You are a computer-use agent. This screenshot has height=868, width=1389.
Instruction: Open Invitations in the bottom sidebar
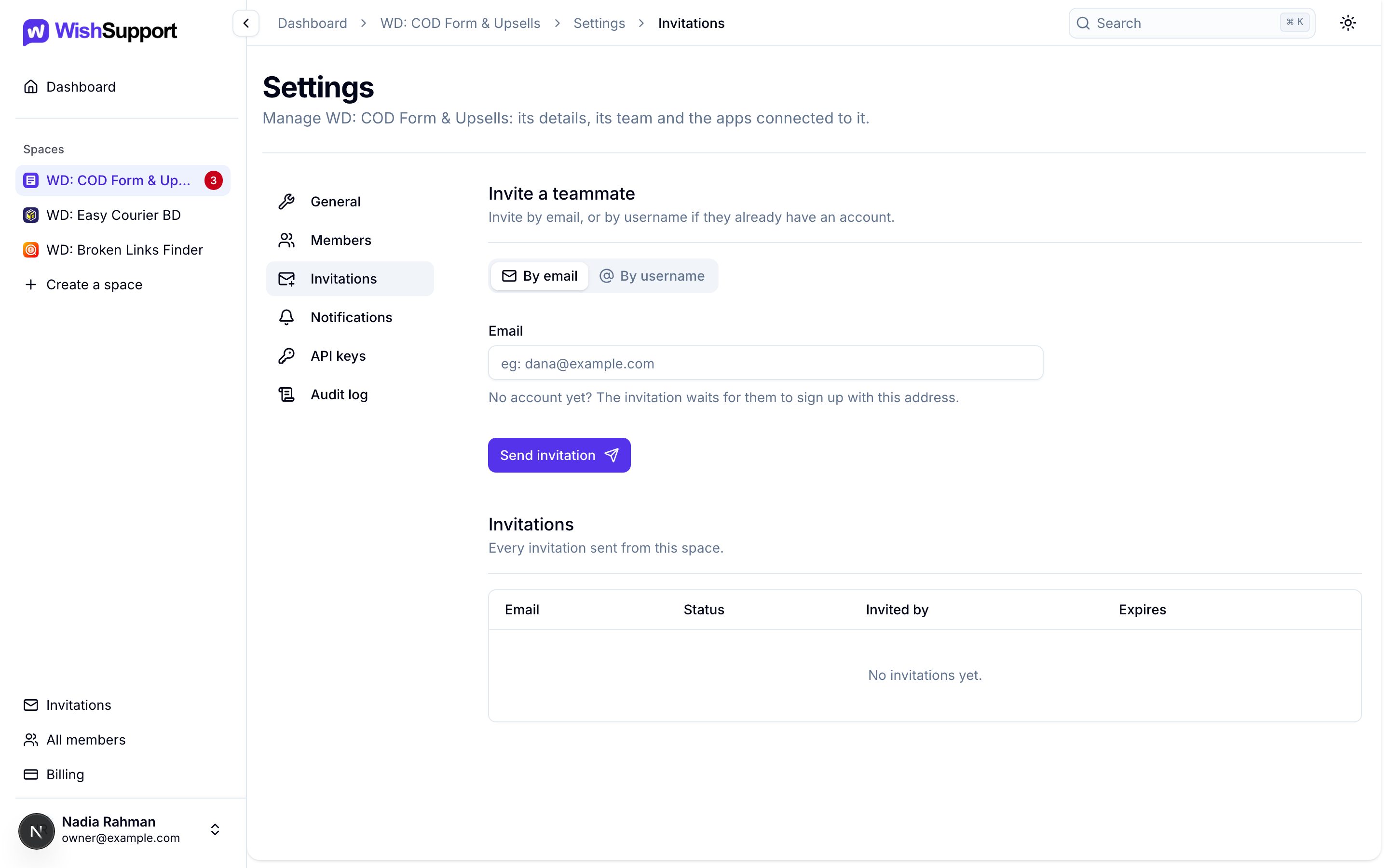click(x=123, y=705)
